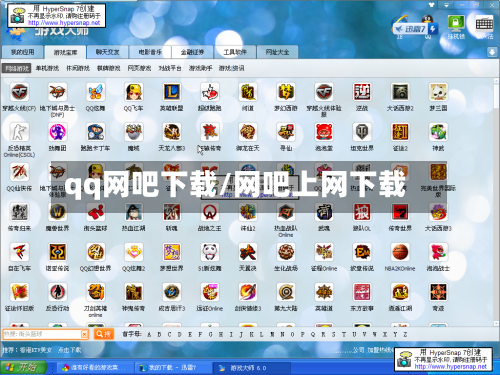The height and width of the screenshot is (375, 500).
Task: Select the 网页游戏 subcategory
Action: 139,68
